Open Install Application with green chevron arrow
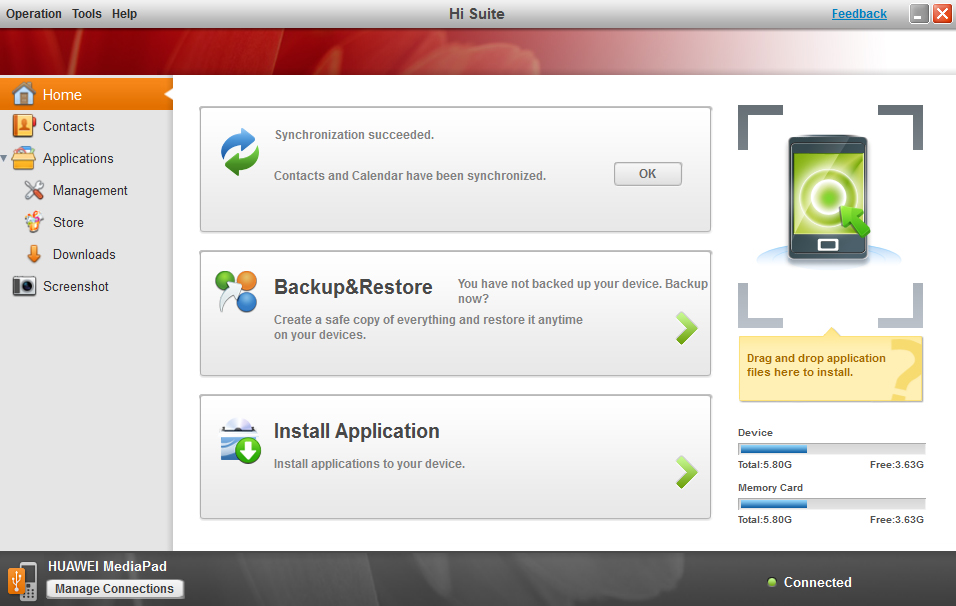The height and width of the screenshot is (606, 956). click(x=686, y=472)
